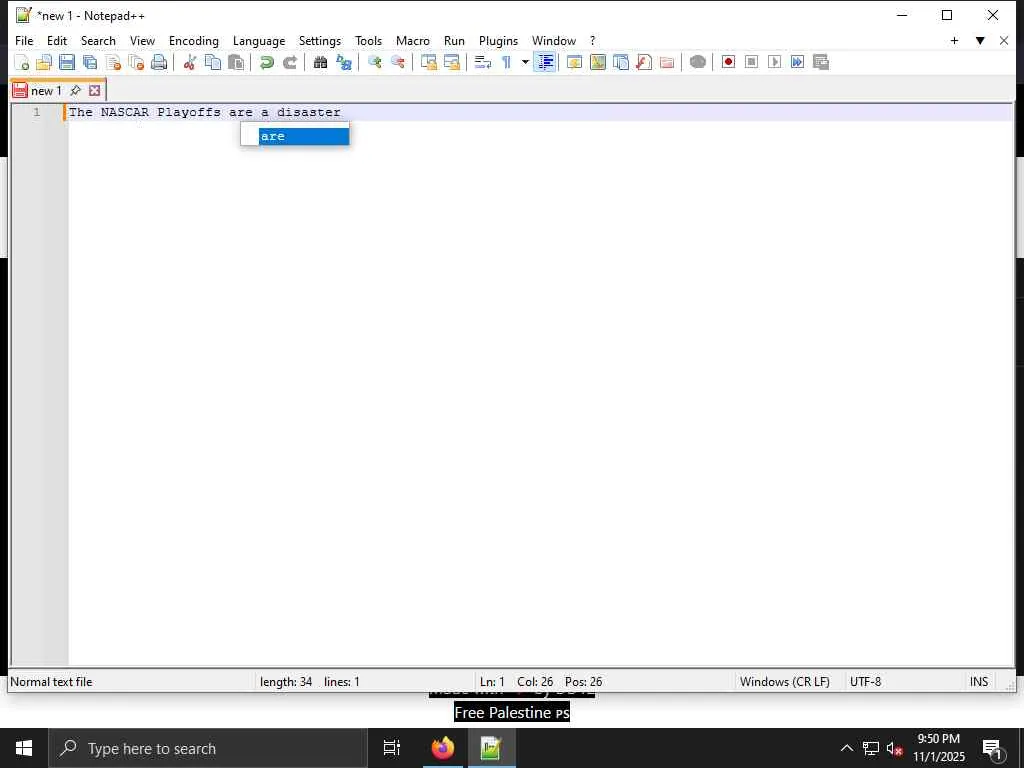Open the ? help menu
The image size is (1024, 768).
[x=592, y=40]
